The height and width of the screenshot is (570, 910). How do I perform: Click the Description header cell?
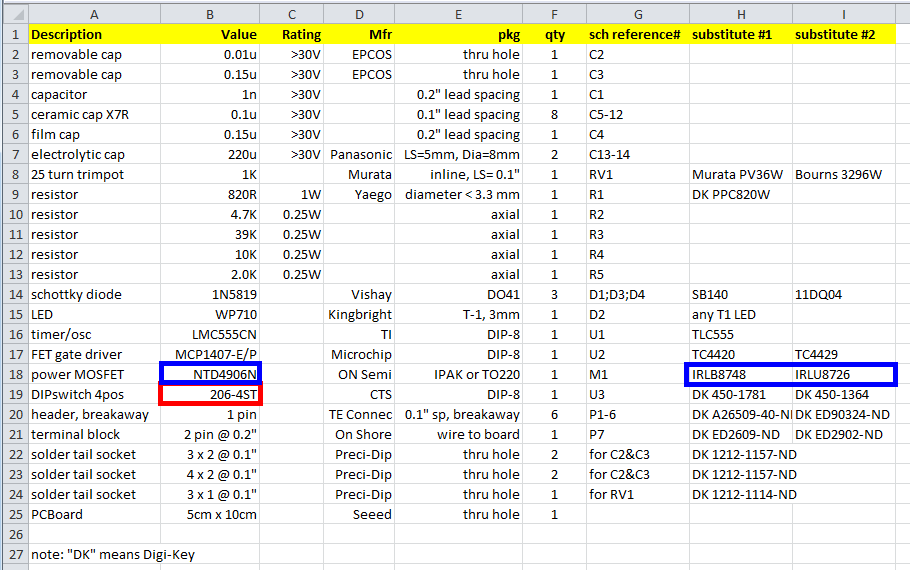(x=94, y=34)
